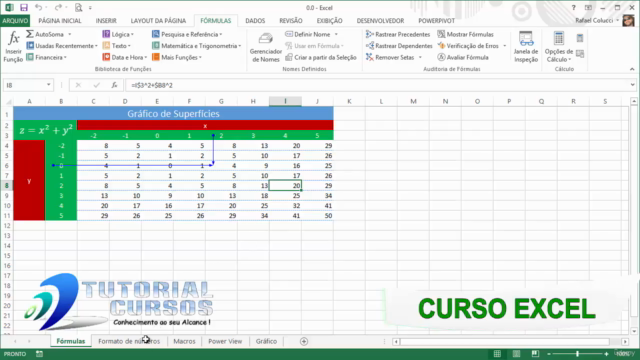The width and height of the screenshot is (640, 360).
Task: Click Definir Nome
Action: pos(312,34)
